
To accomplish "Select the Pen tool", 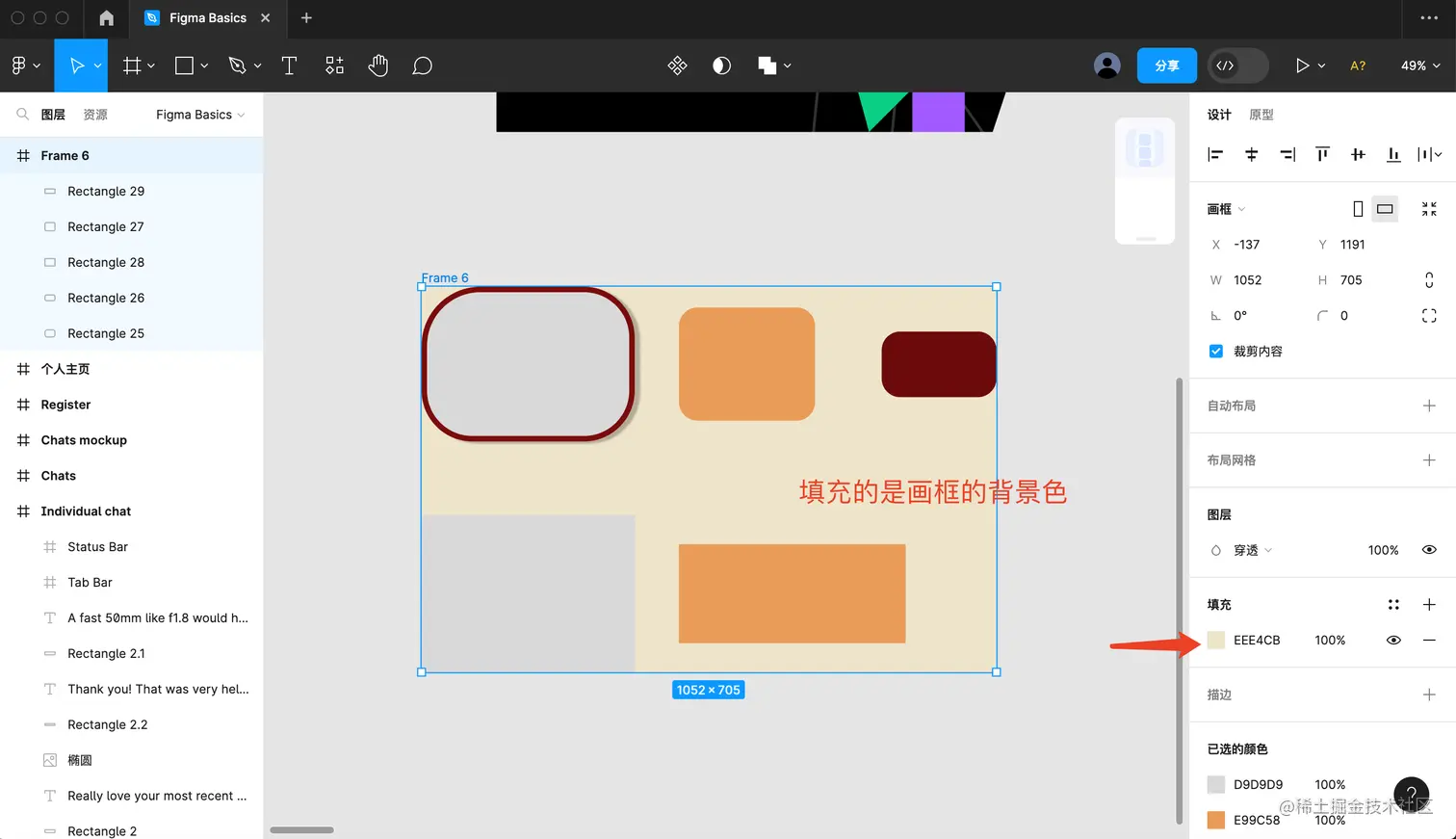I will 237,66.
